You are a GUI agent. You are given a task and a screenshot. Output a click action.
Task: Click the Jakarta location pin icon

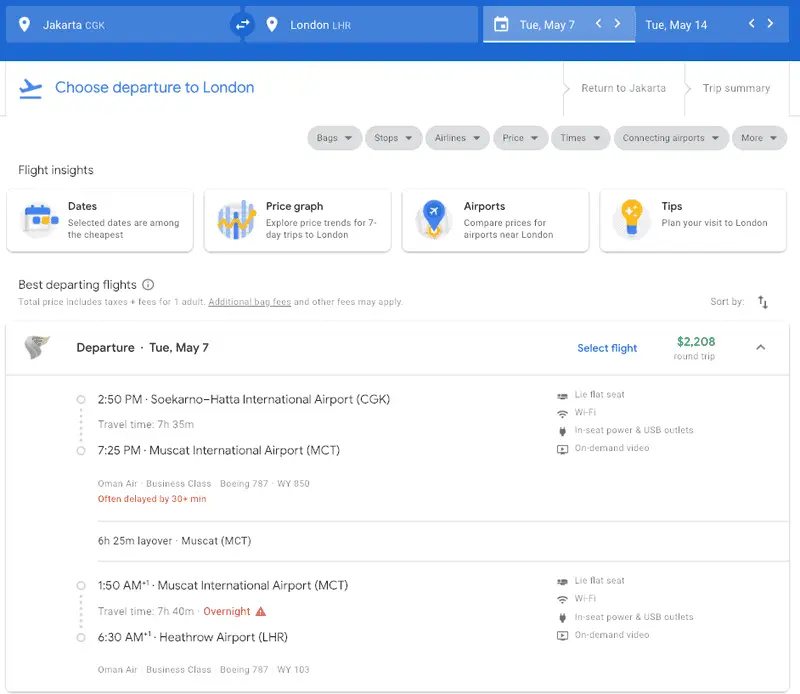click(24, 24)
